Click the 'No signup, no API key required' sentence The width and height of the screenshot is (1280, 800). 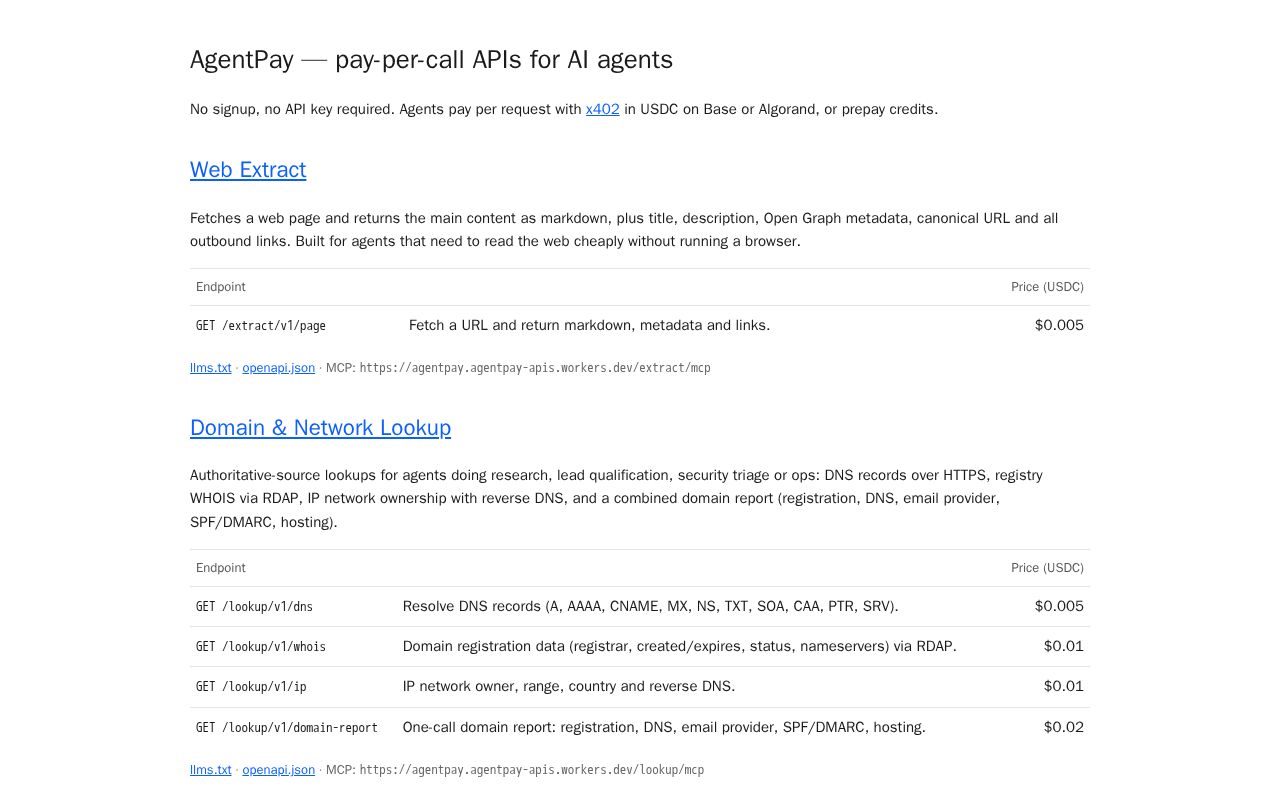point(564,109)
